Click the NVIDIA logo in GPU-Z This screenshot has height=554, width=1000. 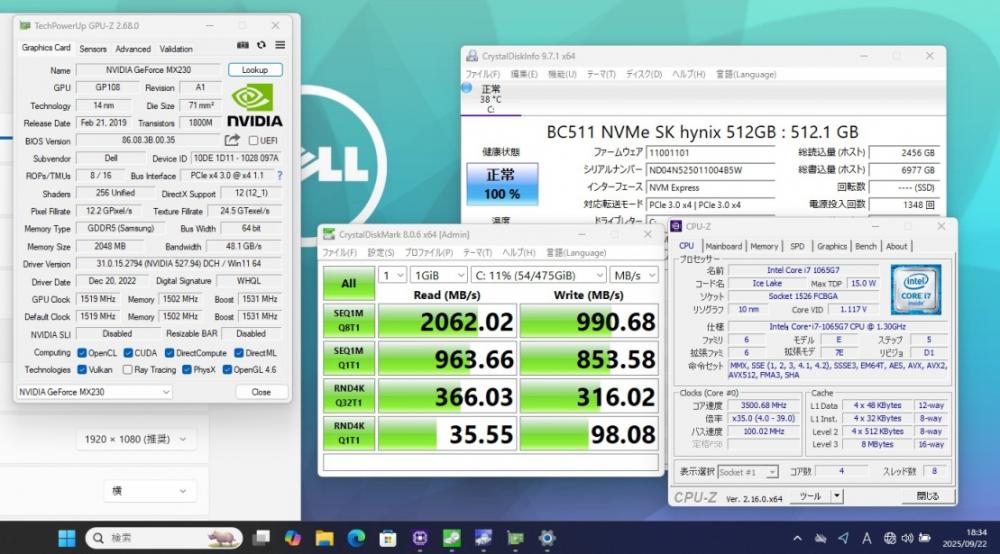[254, 106]
